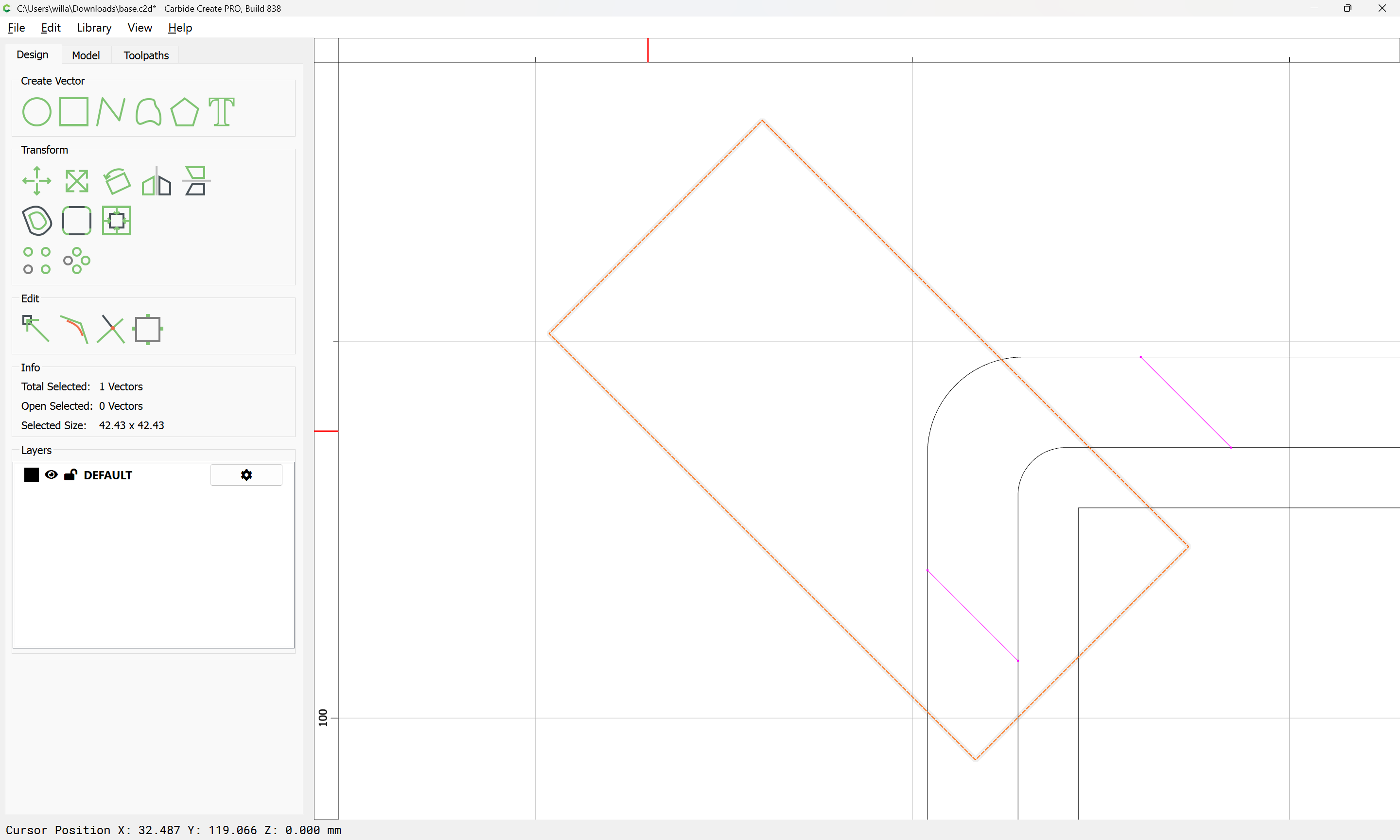Click the Scale transform tool
The image size is (1400, 840).
pos(76,181)
